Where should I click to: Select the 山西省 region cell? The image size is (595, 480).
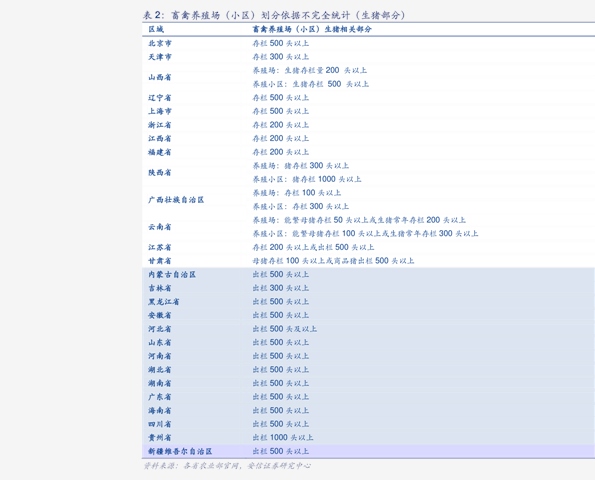160,77
